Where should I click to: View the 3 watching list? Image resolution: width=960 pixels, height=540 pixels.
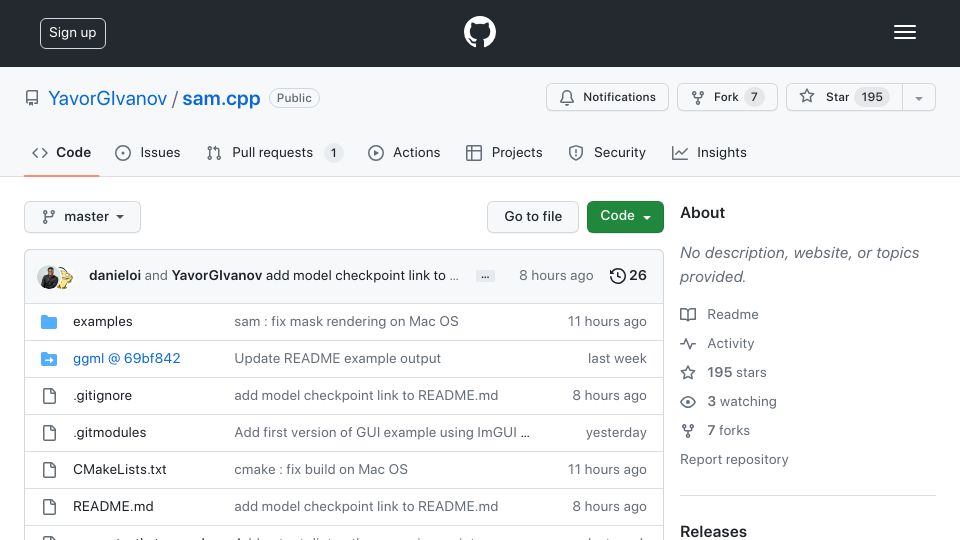(x=741, y=401)
